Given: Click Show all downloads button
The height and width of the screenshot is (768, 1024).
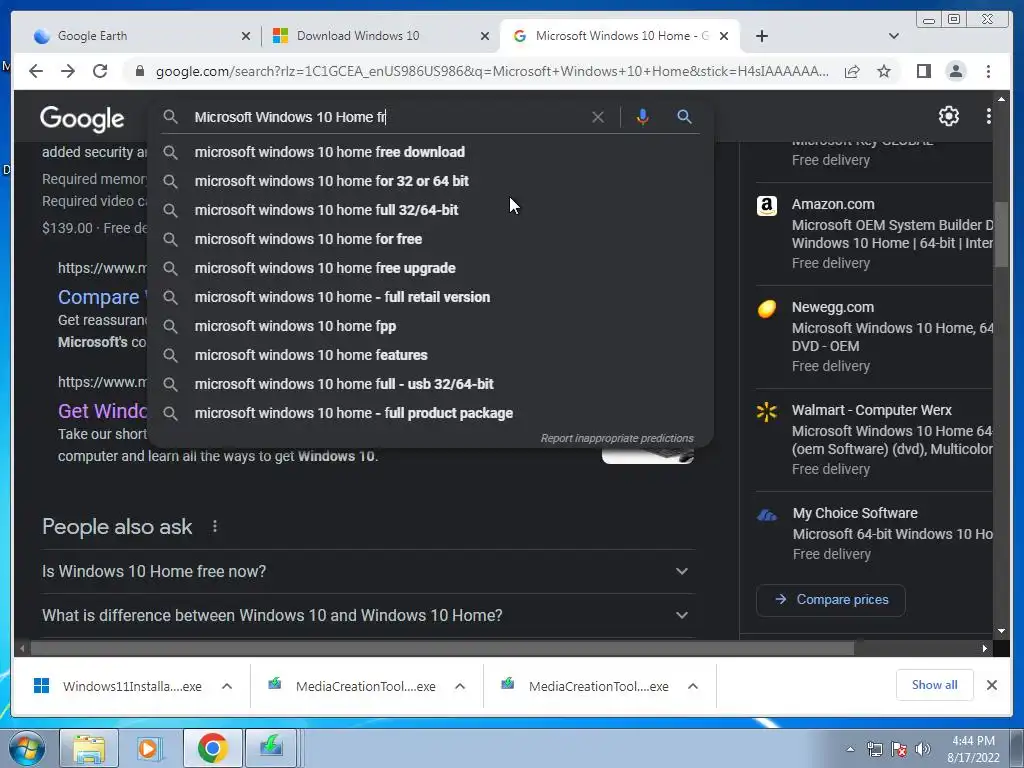Looking at the screenshot, I should (935, 685).
